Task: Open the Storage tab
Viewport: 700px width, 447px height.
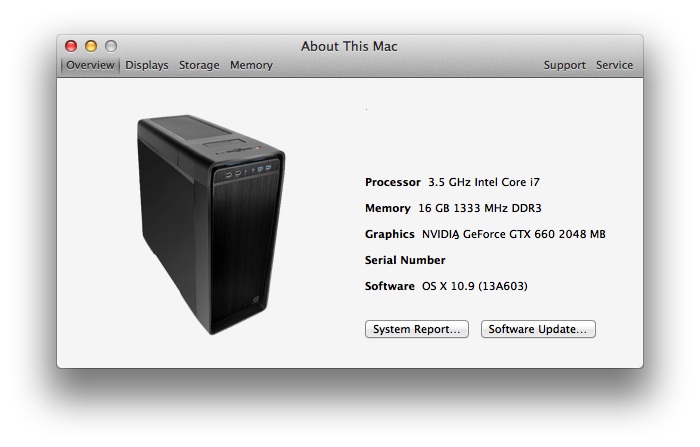Action: (199, 65)
